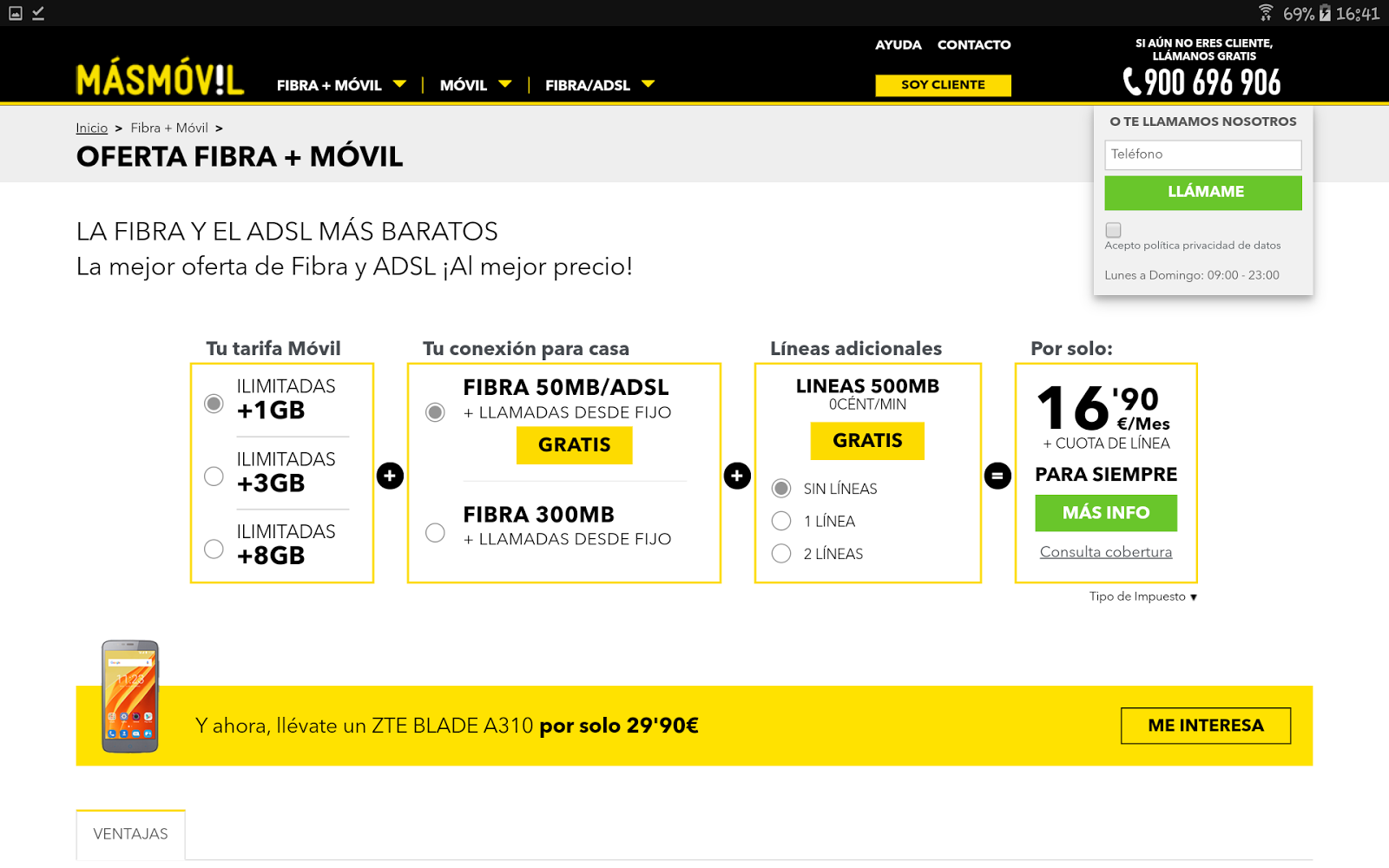Tap the picture notification icon in status bar
The height and width of the screenshot is (868, 1389).
tap(16, 13)
